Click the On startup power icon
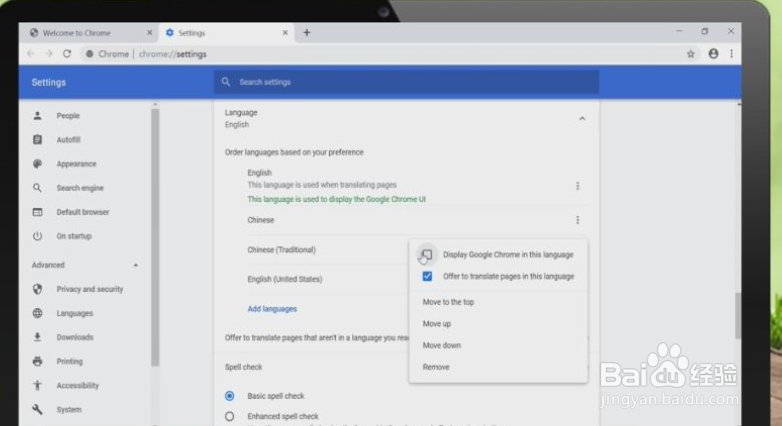This screenshot has height=426, width=782. 37,236
